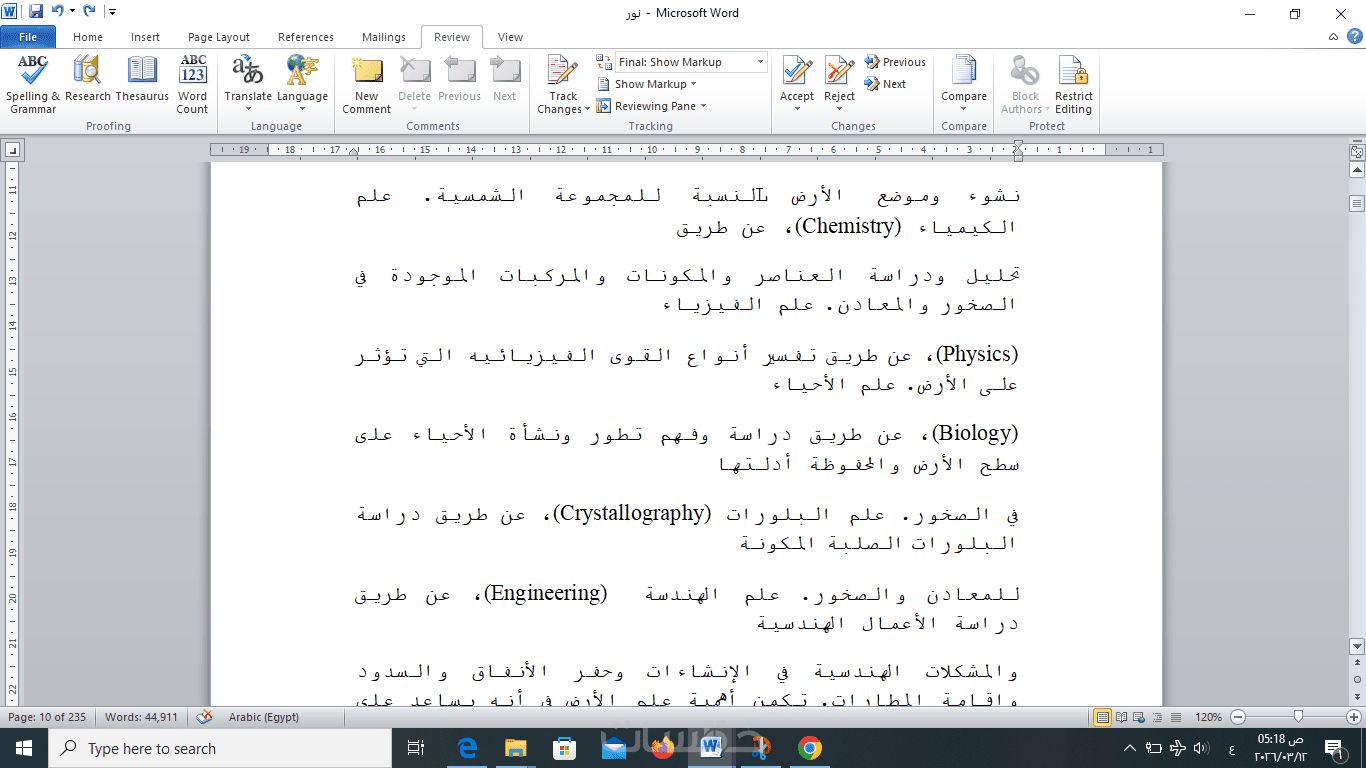Open Google Chrome from the taskbar
The height and width of the screenshot is (768, 1366).
click(x=810, y=748)
